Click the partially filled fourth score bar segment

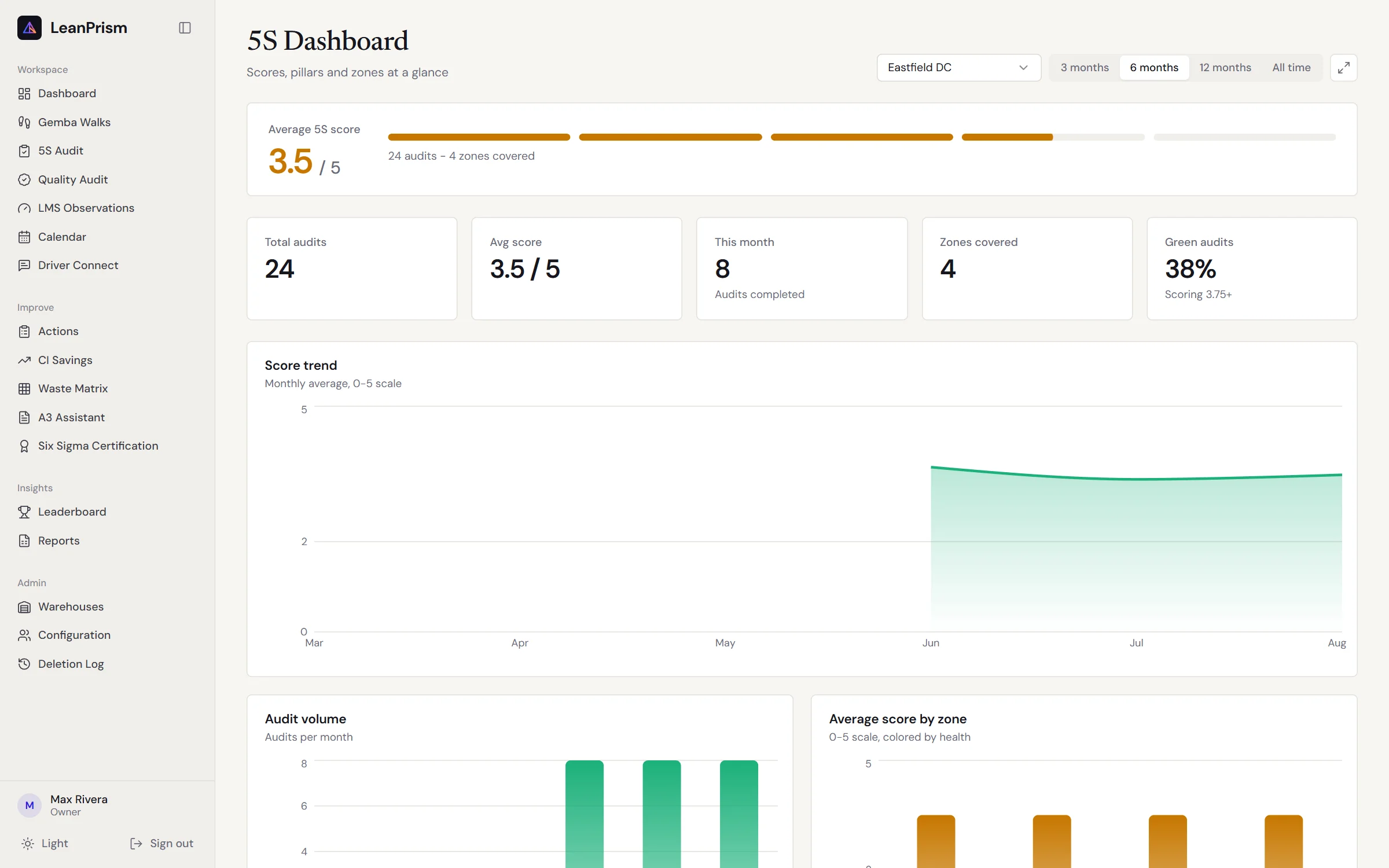pos(1053,137)
